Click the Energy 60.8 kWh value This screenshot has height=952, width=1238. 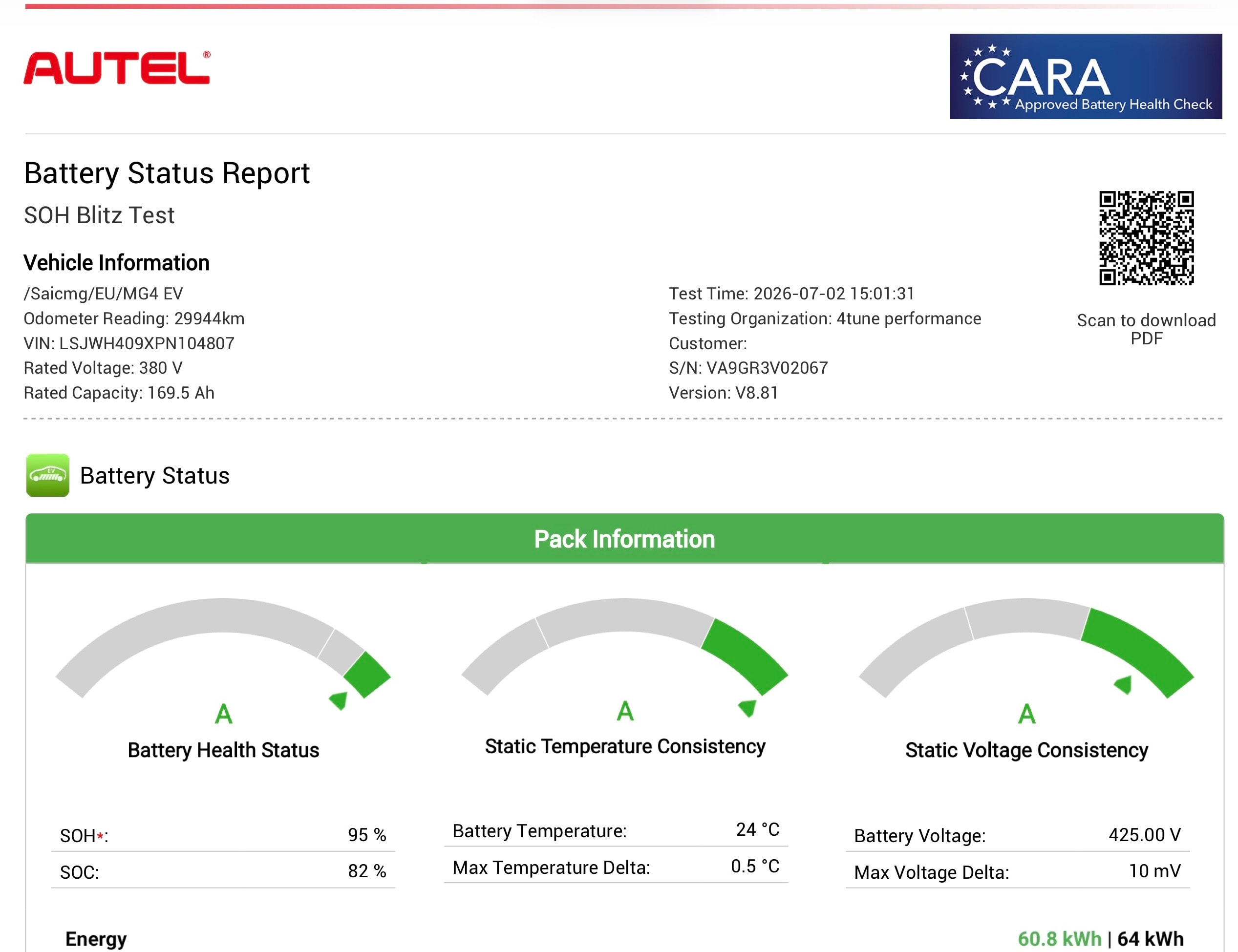[x=1059, y=938]
